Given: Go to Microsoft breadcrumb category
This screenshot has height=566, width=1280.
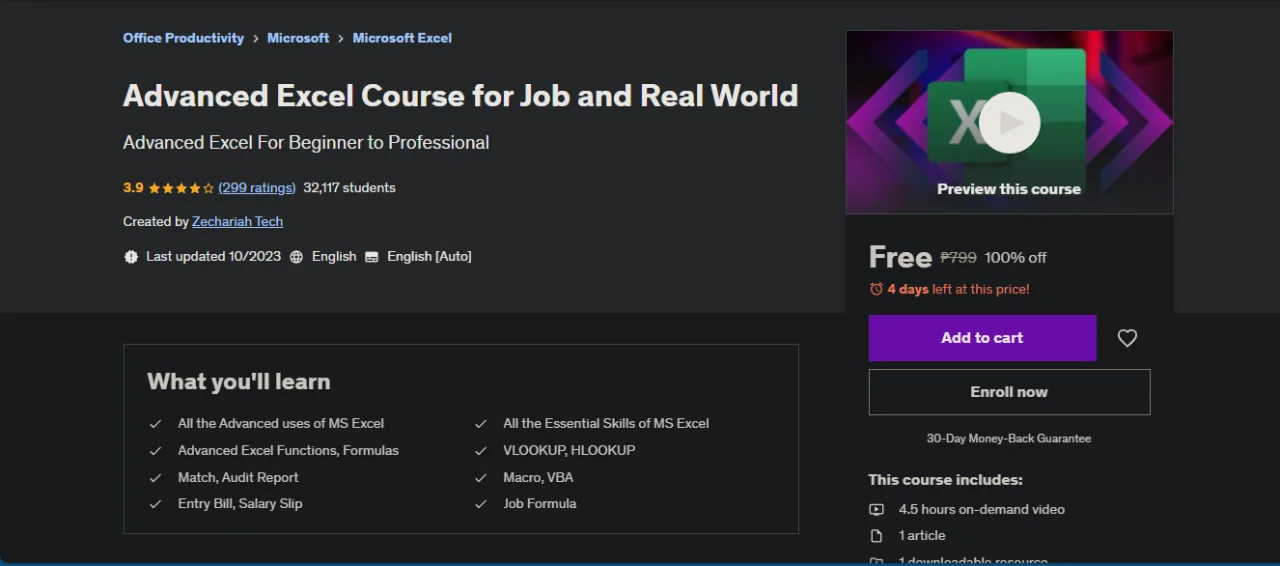Looking at the screenshot, I should 298,38.
